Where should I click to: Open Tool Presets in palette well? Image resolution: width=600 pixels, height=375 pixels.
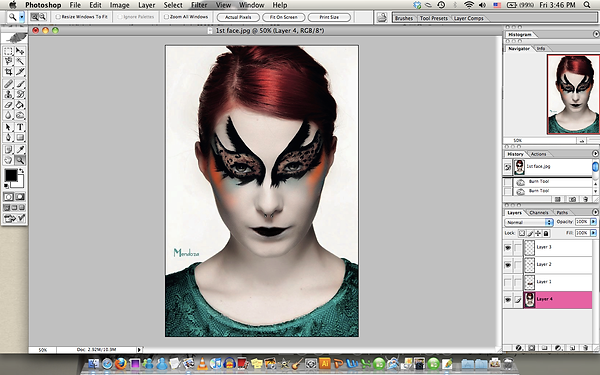pos(434,18)
